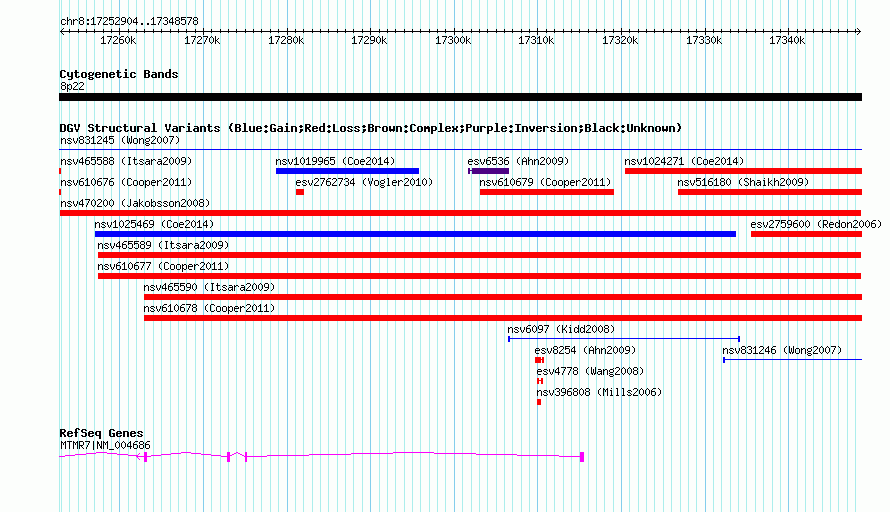Click the 17300k ruler tick label
890x512 pixels.
[x=453, y=40]
